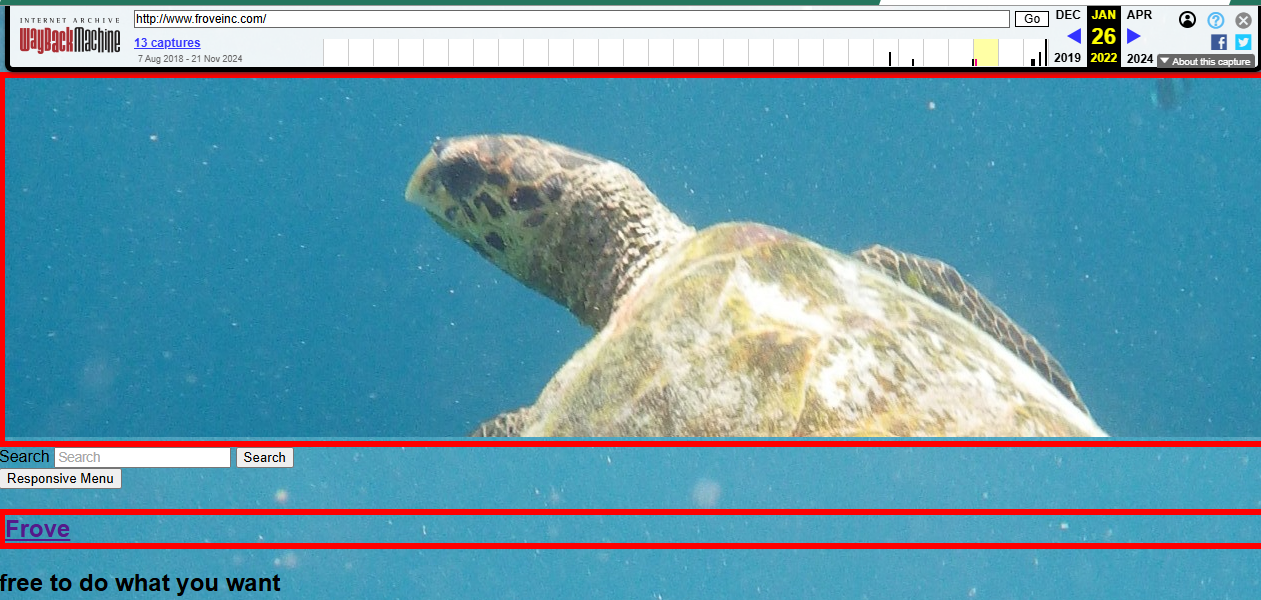Click the Go button

tap(1031, 19)
